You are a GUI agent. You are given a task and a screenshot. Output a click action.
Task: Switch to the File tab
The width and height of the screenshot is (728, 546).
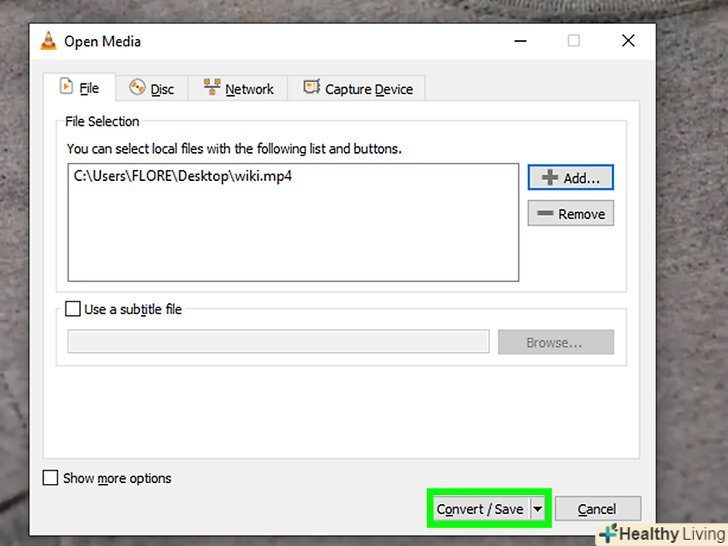[x=79, y=87]
